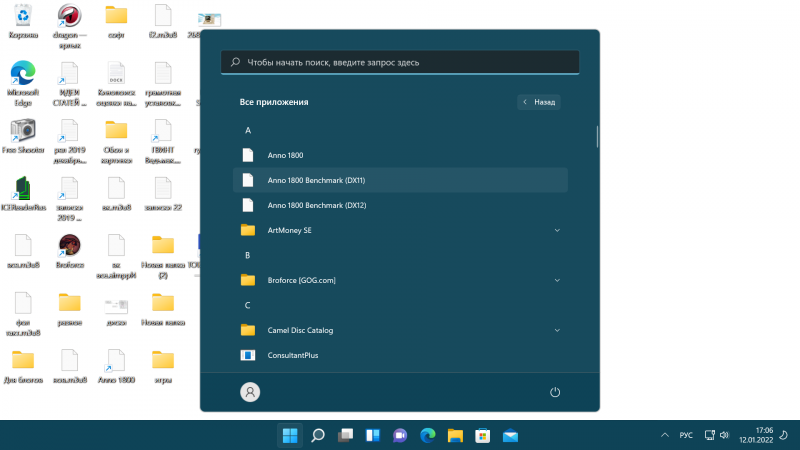Click the power button in Start menu
The width and height of the screenshot is (800, 450).
555,392
